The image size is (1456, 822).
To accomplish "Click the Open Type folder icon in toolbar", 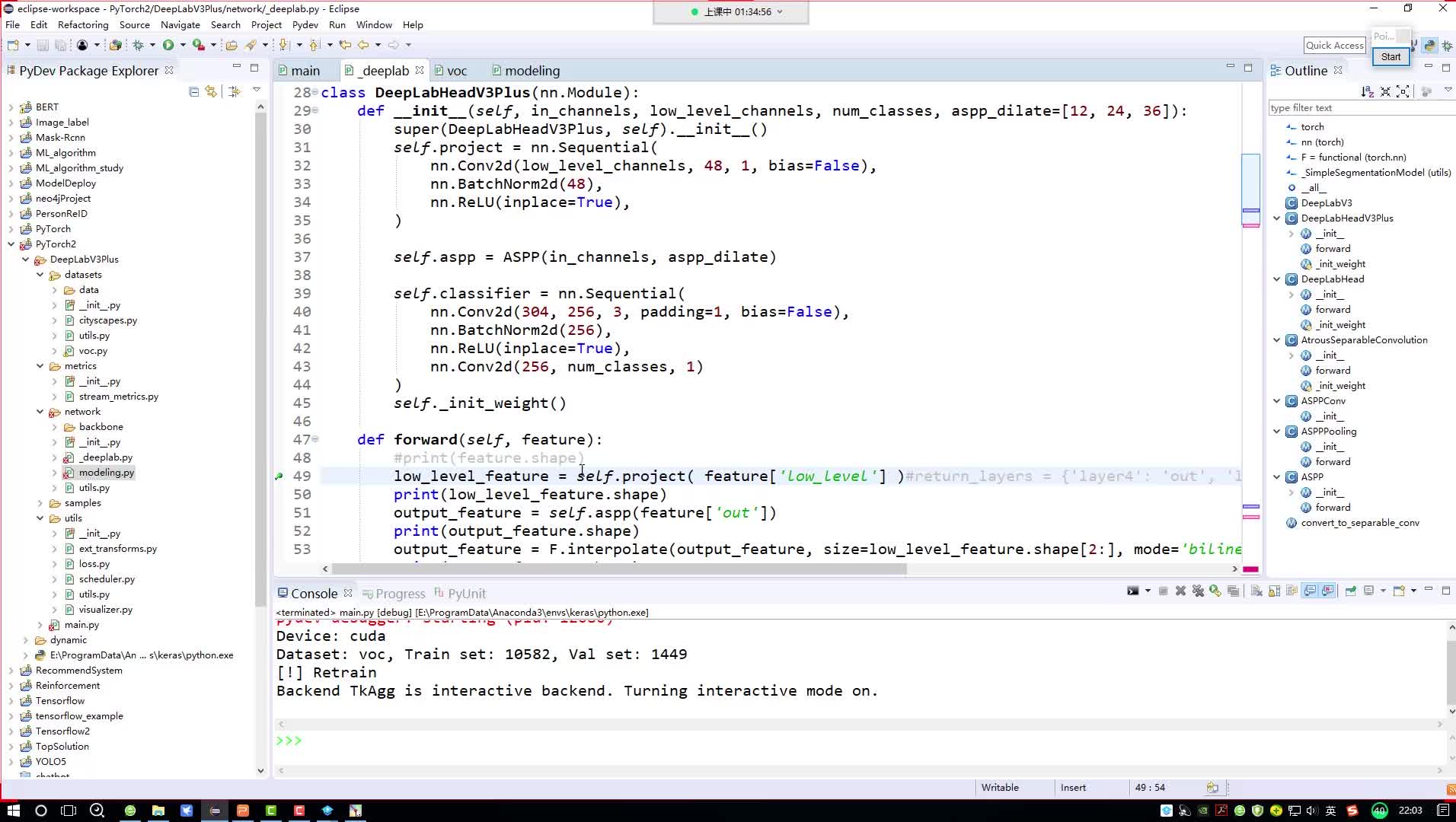I will click(x=231, y=45).
